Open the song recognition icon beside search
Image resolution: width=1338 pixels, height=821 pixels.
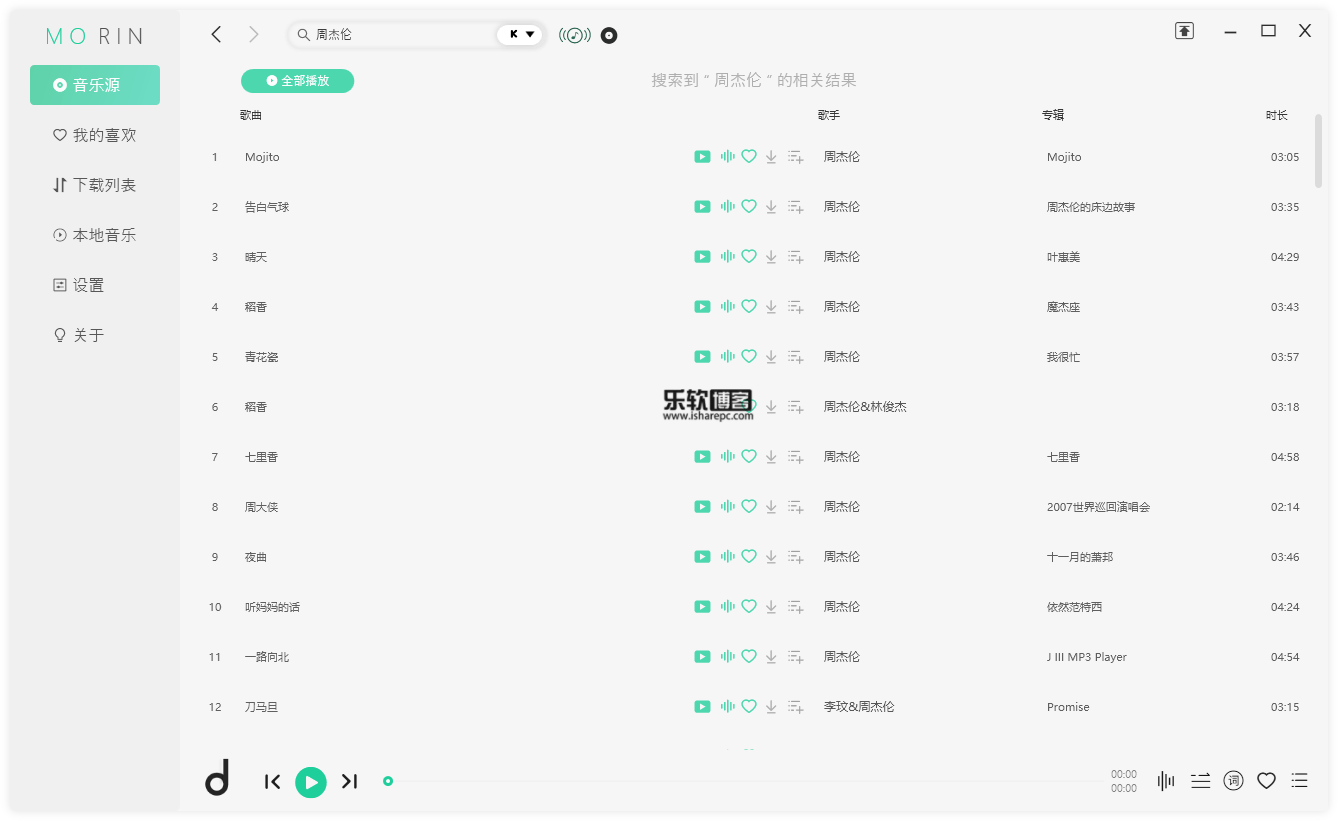click(575, 36)
